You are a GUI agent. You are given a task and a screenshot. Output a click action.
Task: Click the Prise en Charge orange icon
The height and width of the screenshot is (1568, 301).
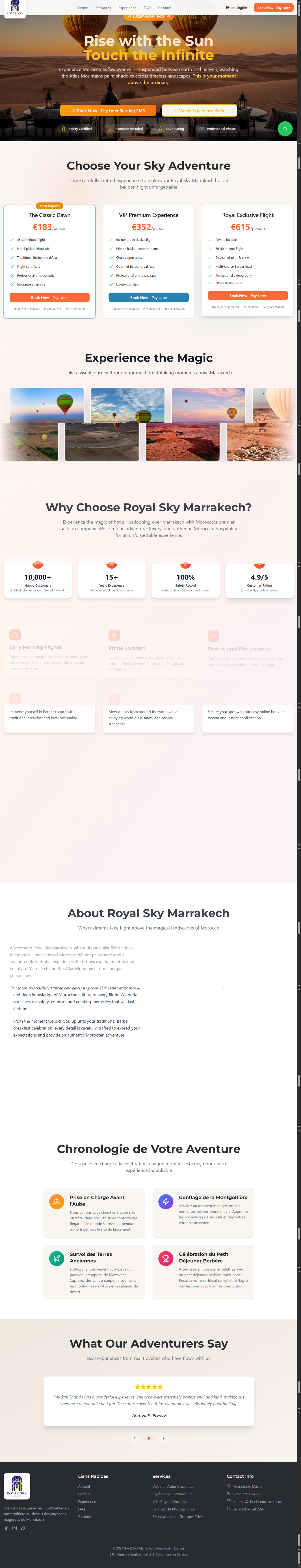57,1201
